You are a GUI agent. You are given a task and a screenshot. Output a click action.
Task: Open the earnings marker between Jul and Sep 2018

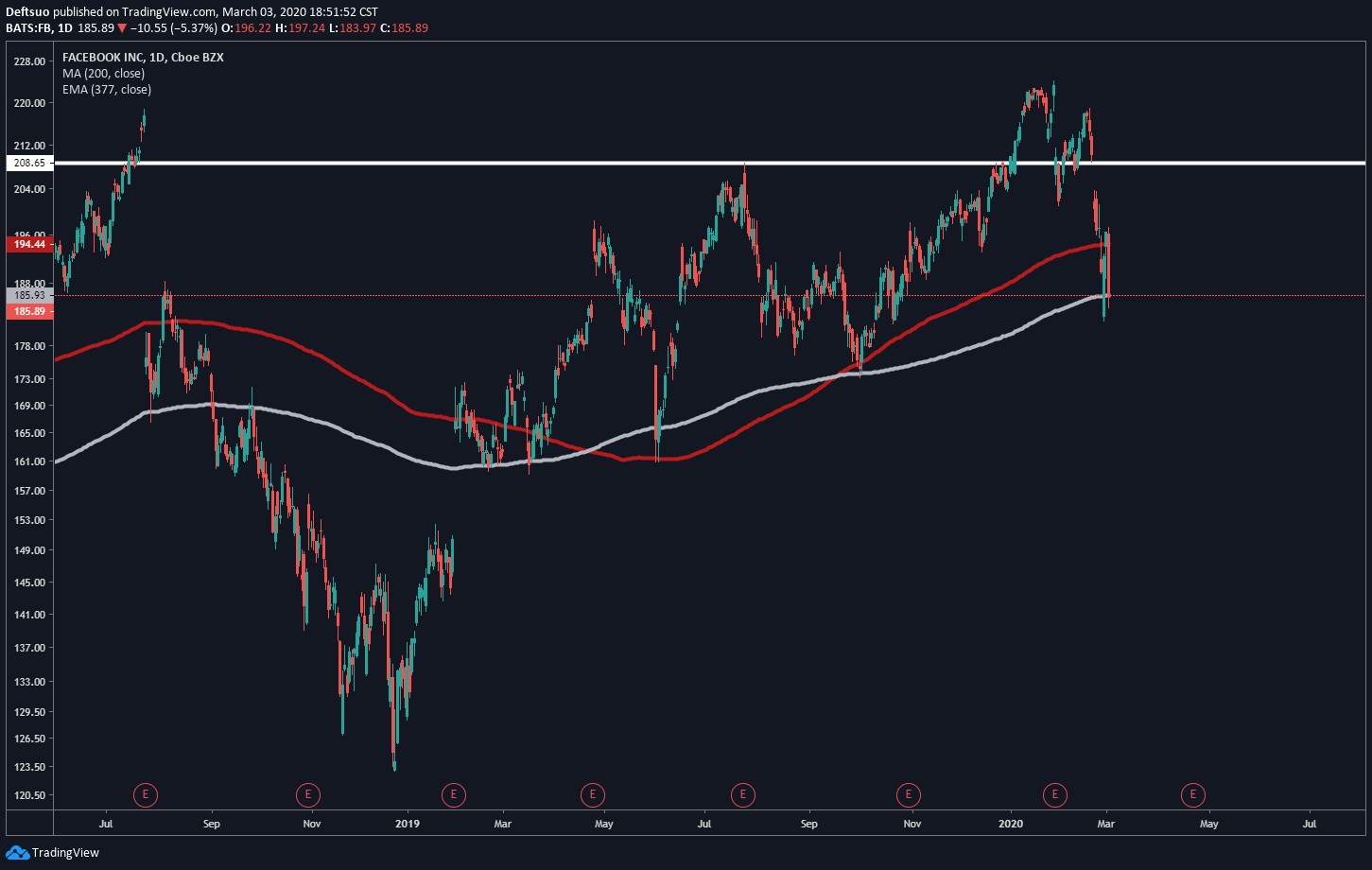tap(145, 794)
